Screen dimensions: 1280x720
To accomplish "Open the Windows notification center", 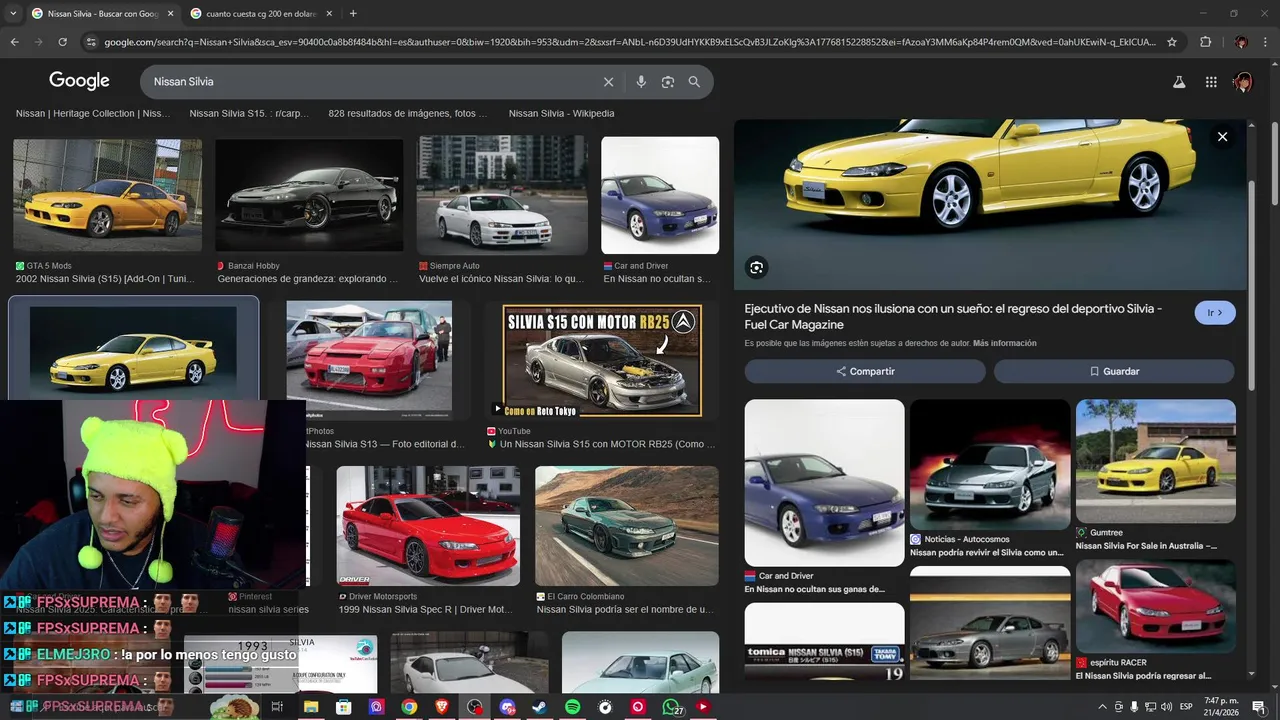I will [1259, 707].
